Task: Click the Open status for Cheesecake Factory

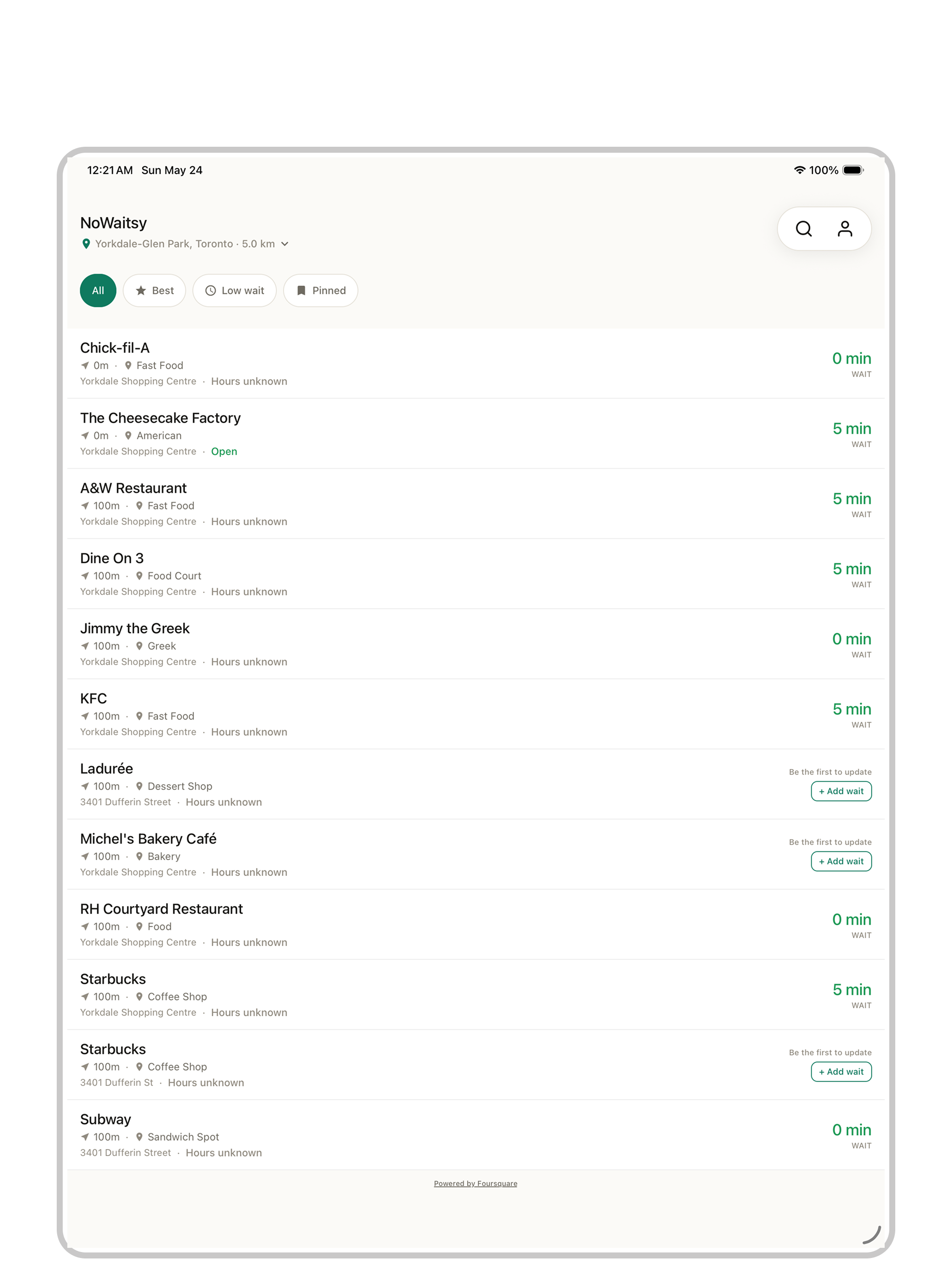Action: click(x=224, y=451)
